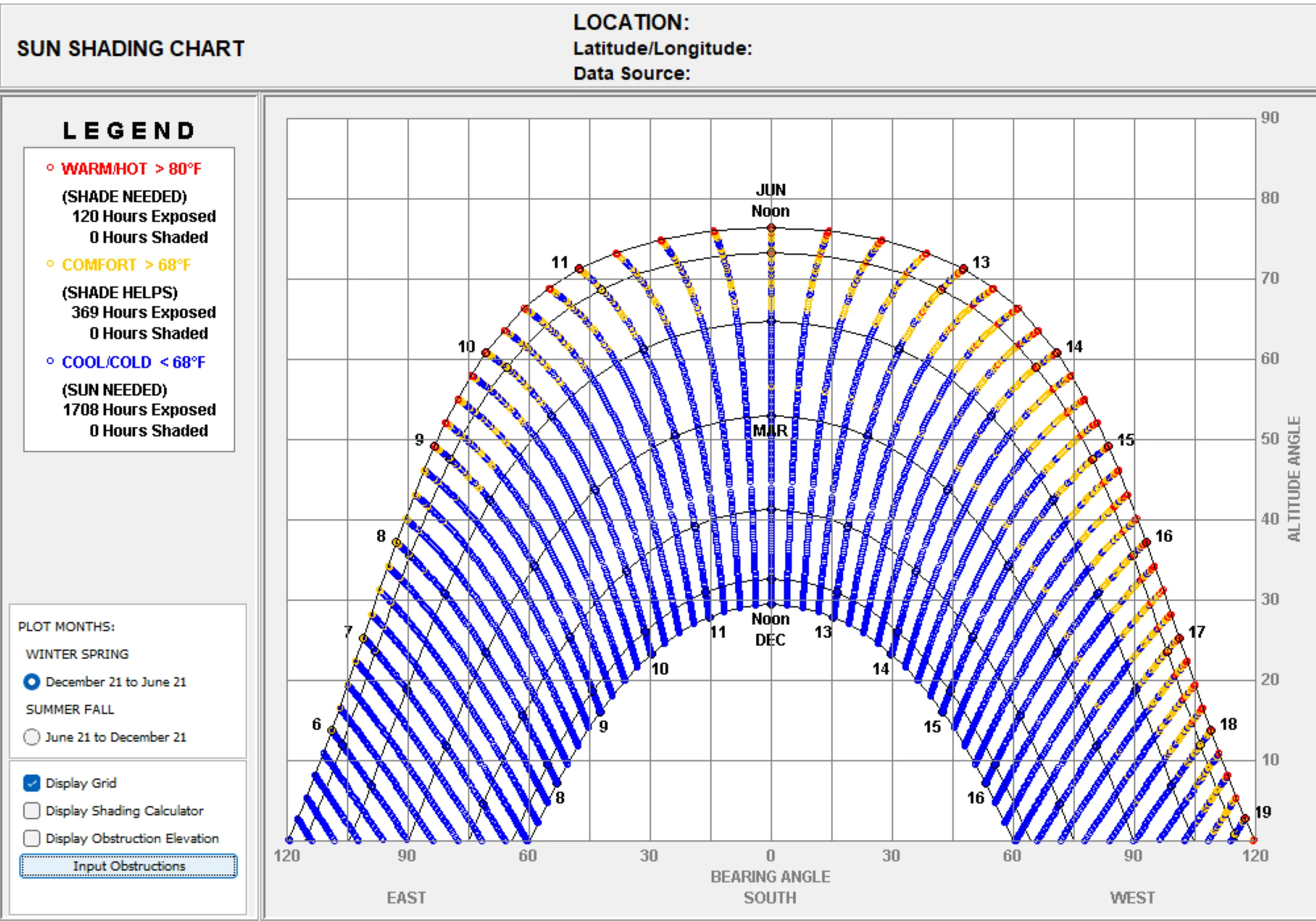
Task: Click the 'MAR' label on the chart
Action: (770, 431)
